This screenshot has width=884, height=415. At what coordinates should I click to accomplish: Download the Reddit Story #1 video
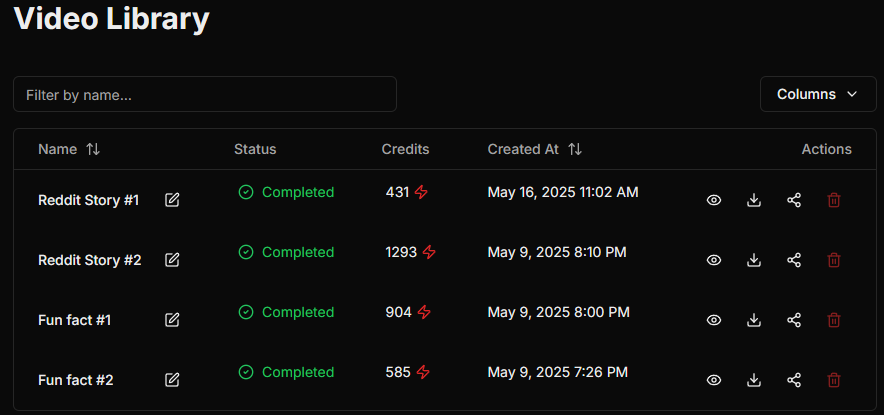[x=754, y=200]
